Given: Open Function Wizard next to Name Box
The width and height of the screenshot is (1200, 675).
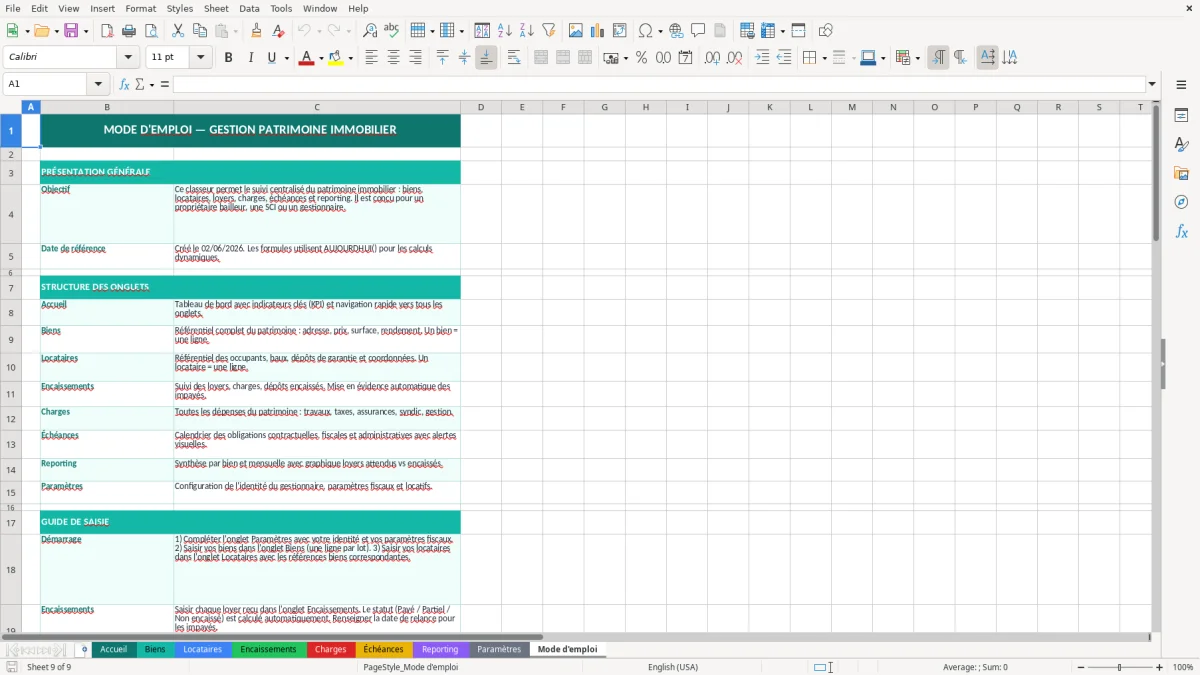Looking at the screenshot, I should pyautogui.click(x=124, y=84).
